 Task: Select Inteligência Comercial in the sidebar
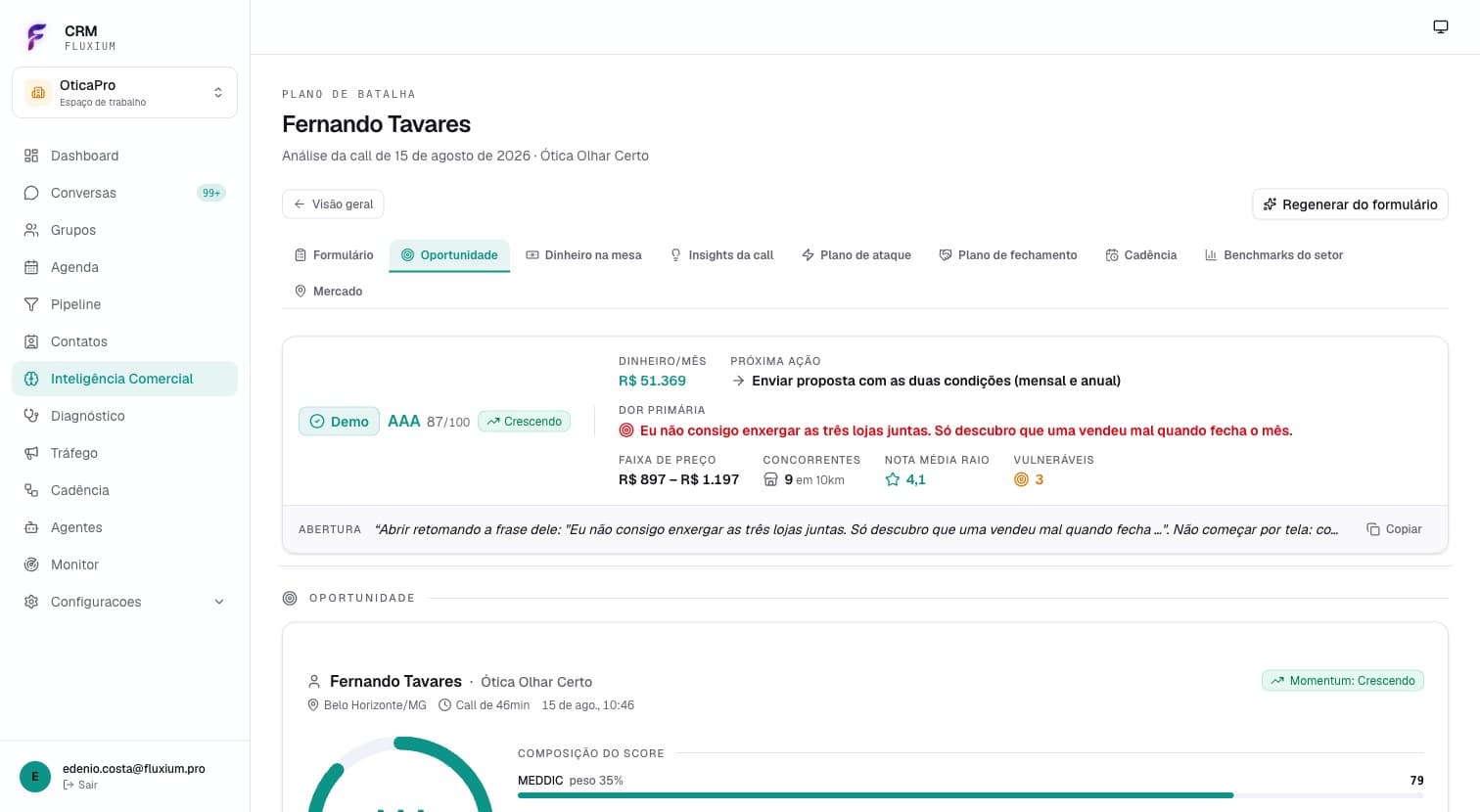(124, 379)
